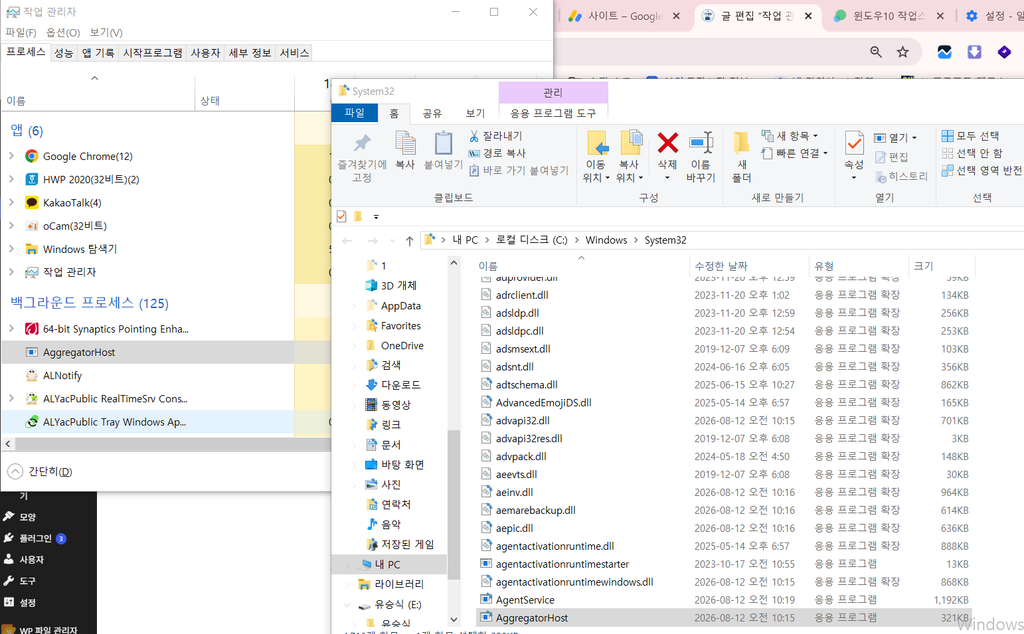Screen dimensions: 1024x634
Task: Select AgentService file in list
Action: 525,599
